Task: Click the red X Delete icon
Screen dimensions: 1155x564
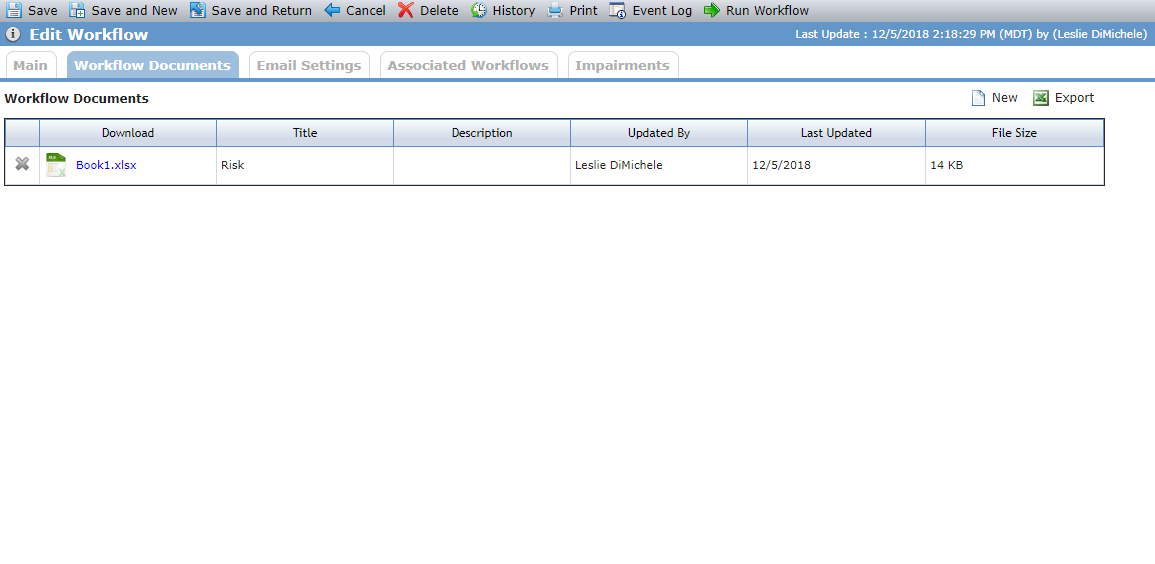Action: [406, 10]
